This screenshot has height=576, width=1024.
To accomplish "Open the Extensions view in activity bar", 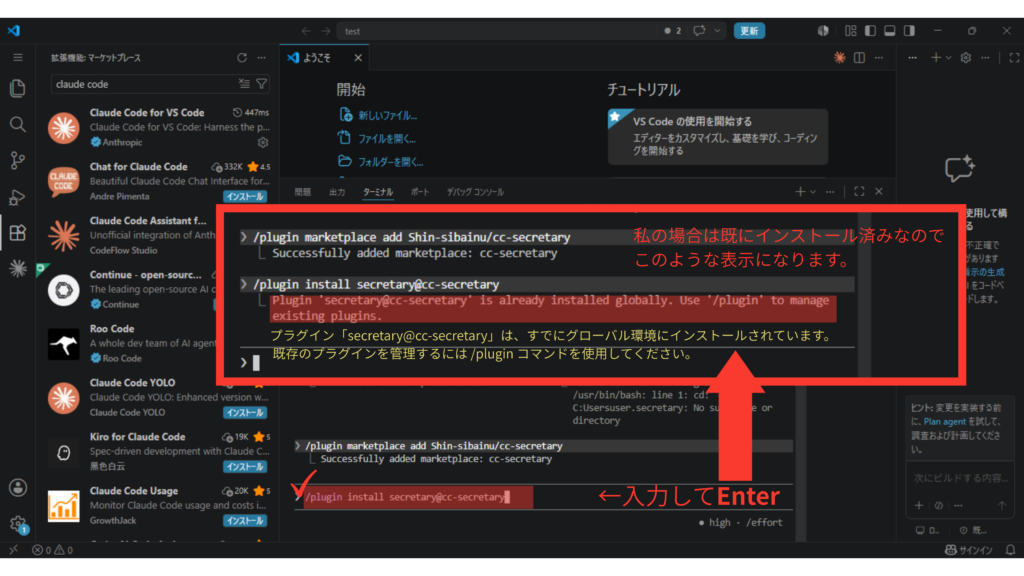I will [x=18, y=232].
